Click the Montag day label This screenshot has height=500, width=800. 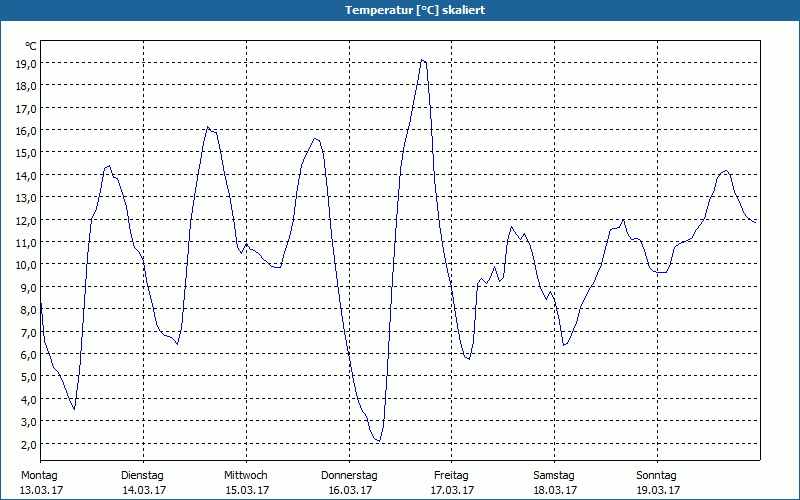(39, 476)
